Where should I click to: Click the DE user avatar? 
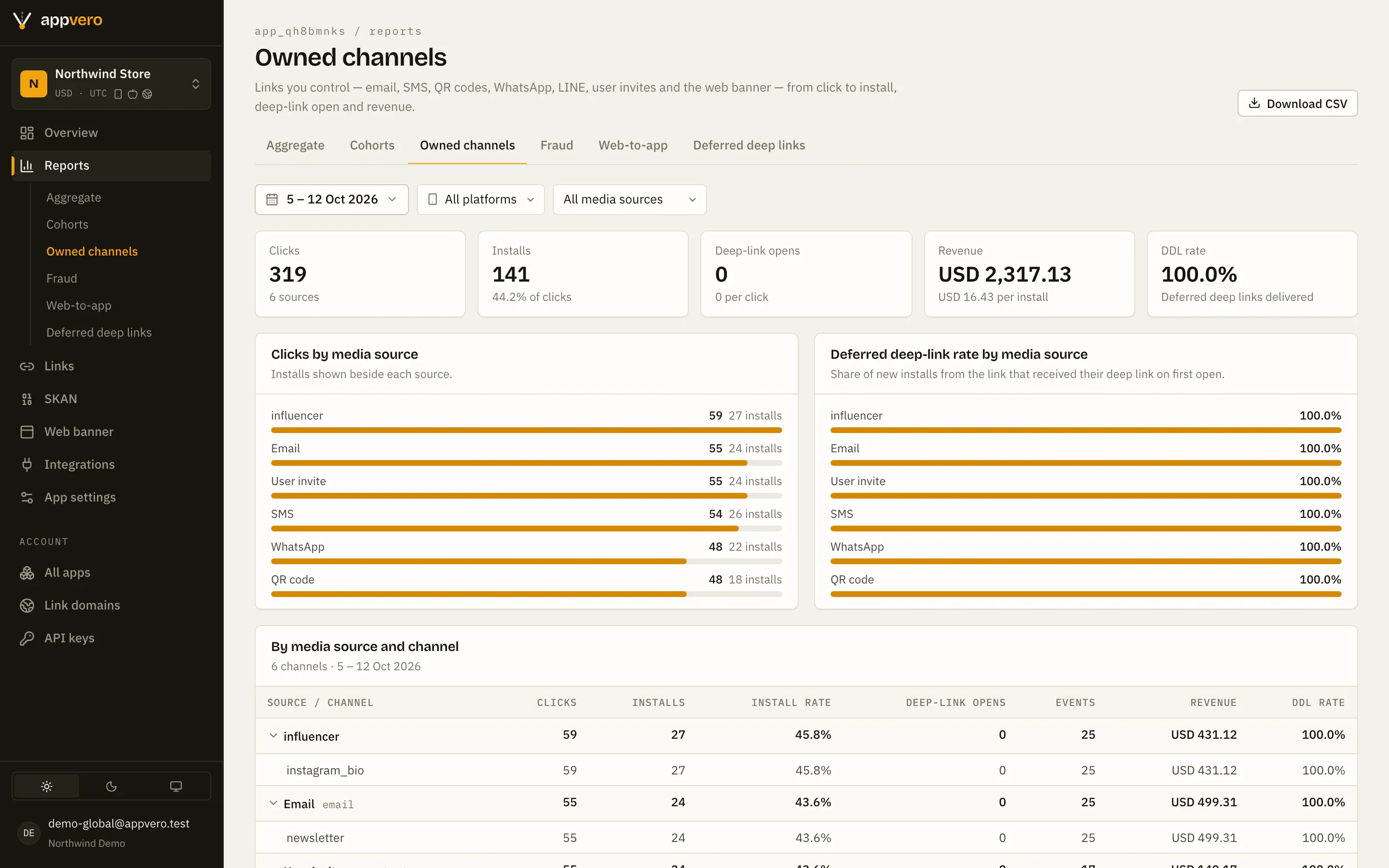(29, 832)
